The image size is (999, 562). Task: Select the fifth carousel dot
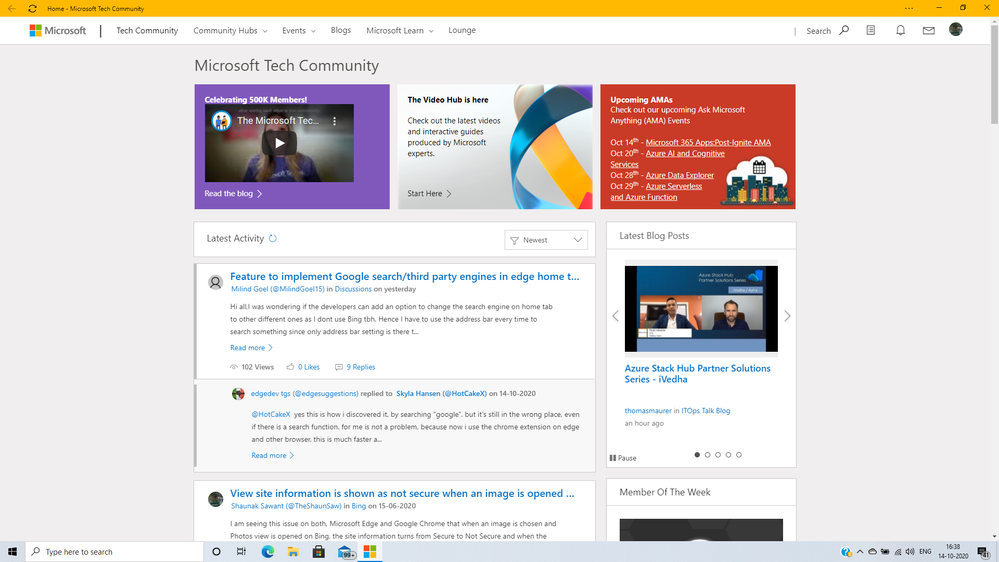(739, 455)
